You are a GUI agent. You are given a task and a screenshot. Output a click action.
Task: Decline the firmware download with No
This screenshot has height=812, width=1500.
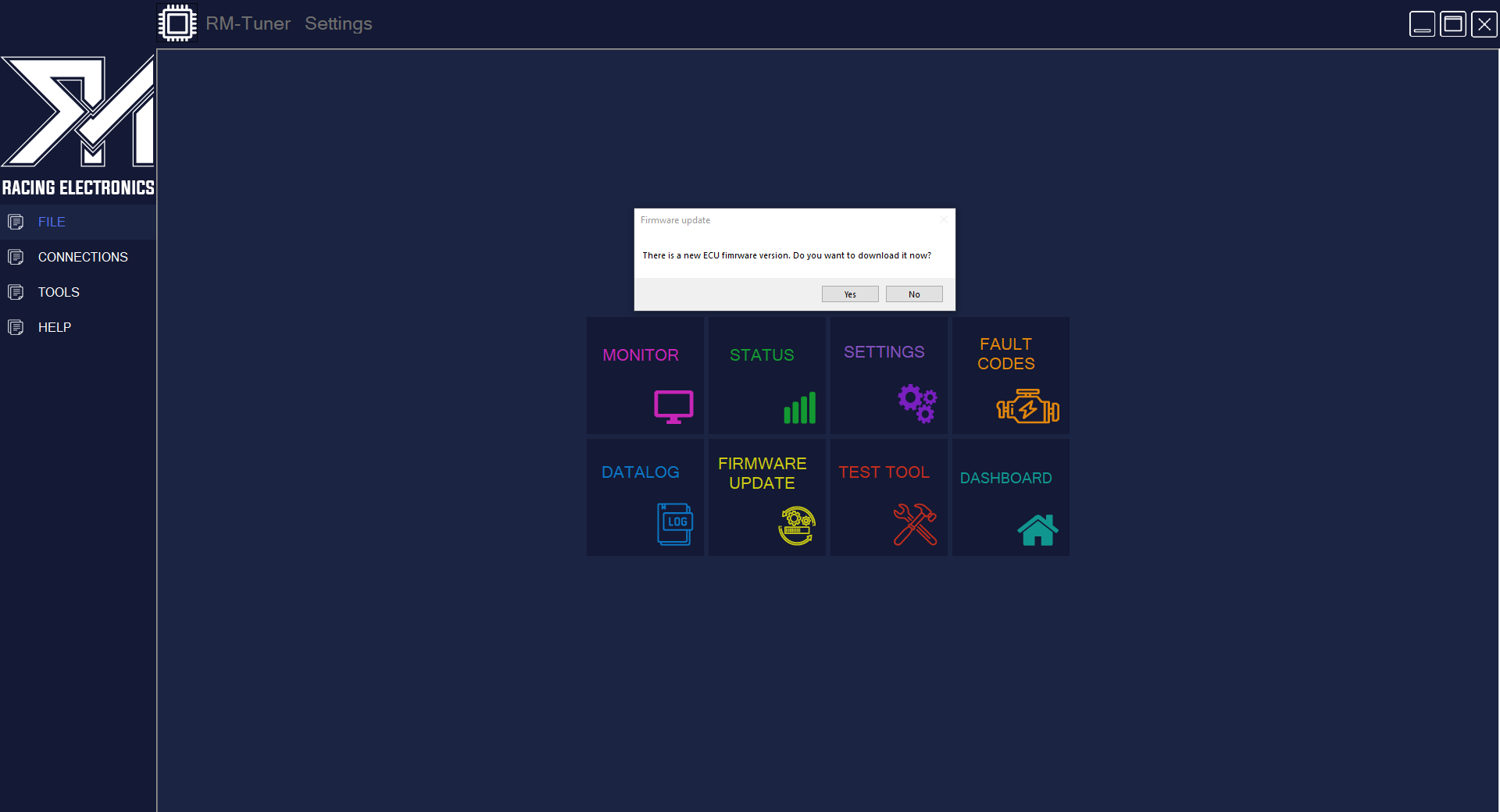click(913, 294)
